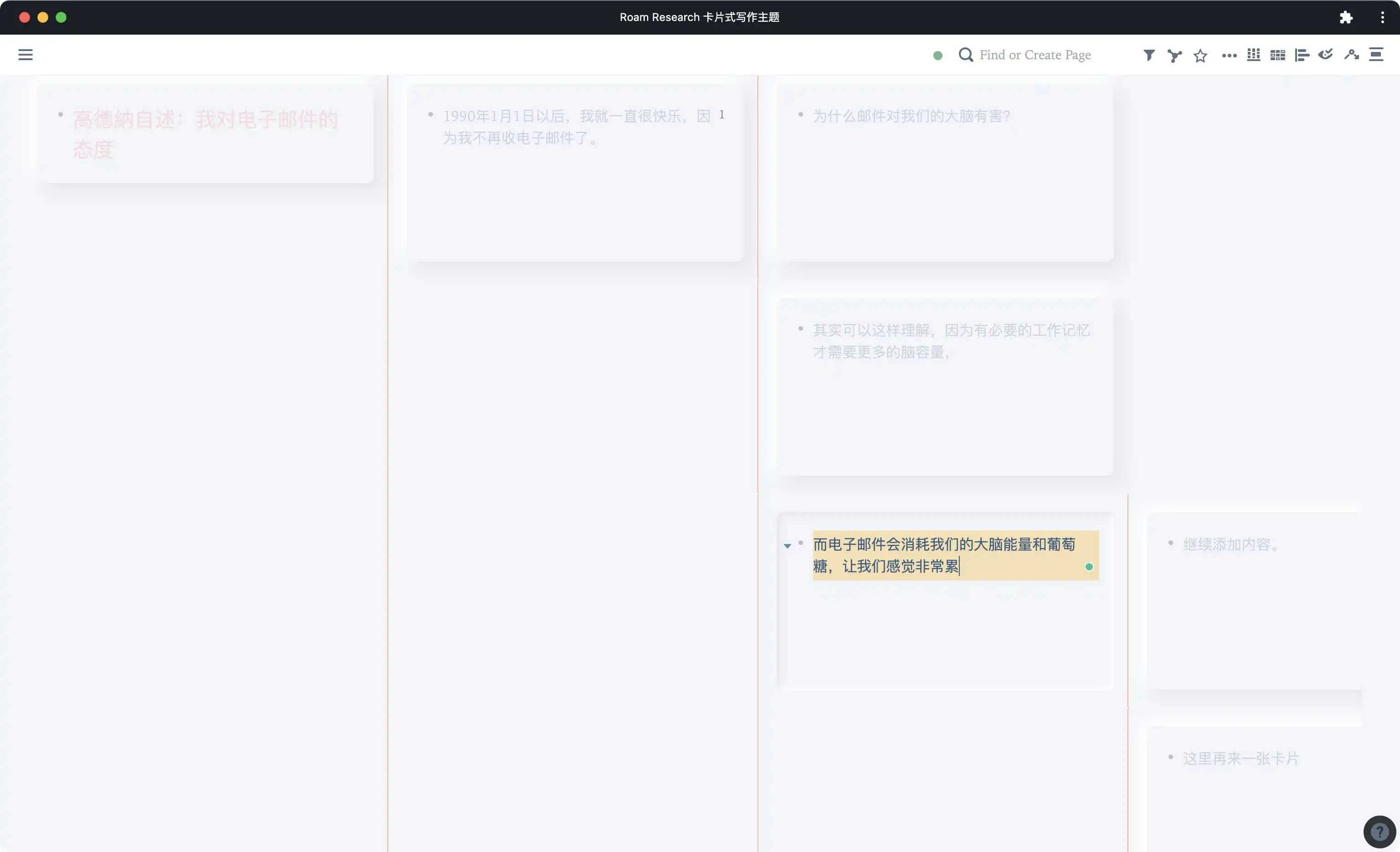Click the eye with checkmark icon
The width and height of the screenshot is (1400, 852).
pyautogui.click(x=1326, y=55)
